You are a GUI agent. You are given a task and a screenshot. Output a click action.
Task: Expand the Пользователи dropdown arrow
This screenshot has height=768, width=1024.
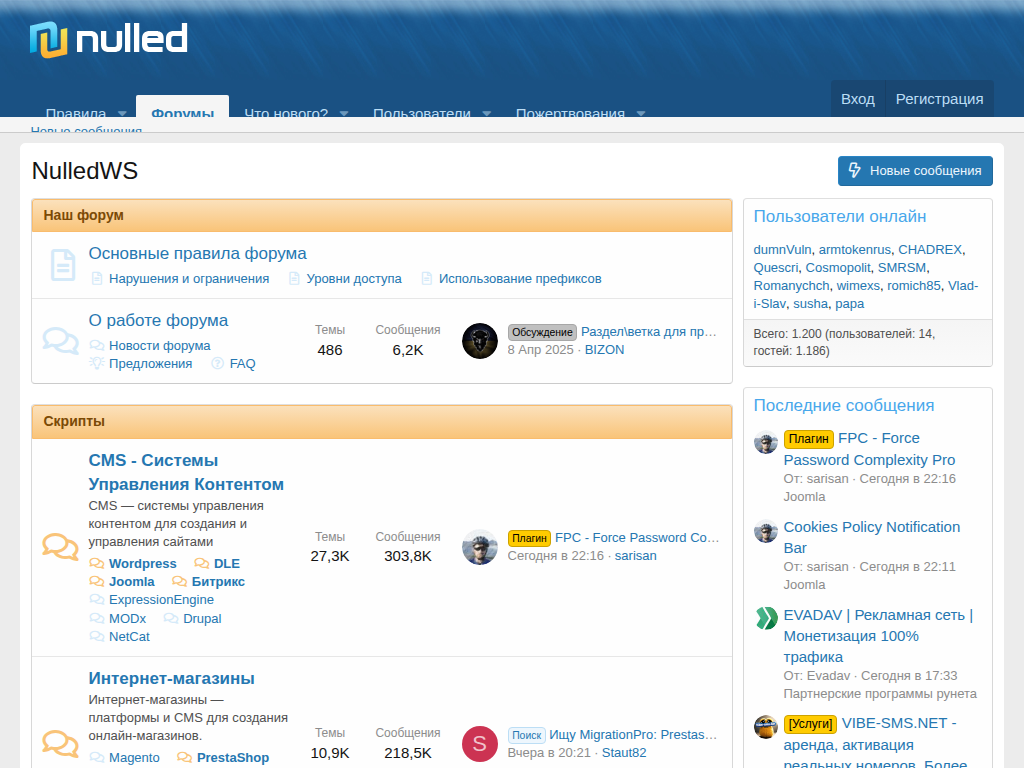tap(487, 113)
